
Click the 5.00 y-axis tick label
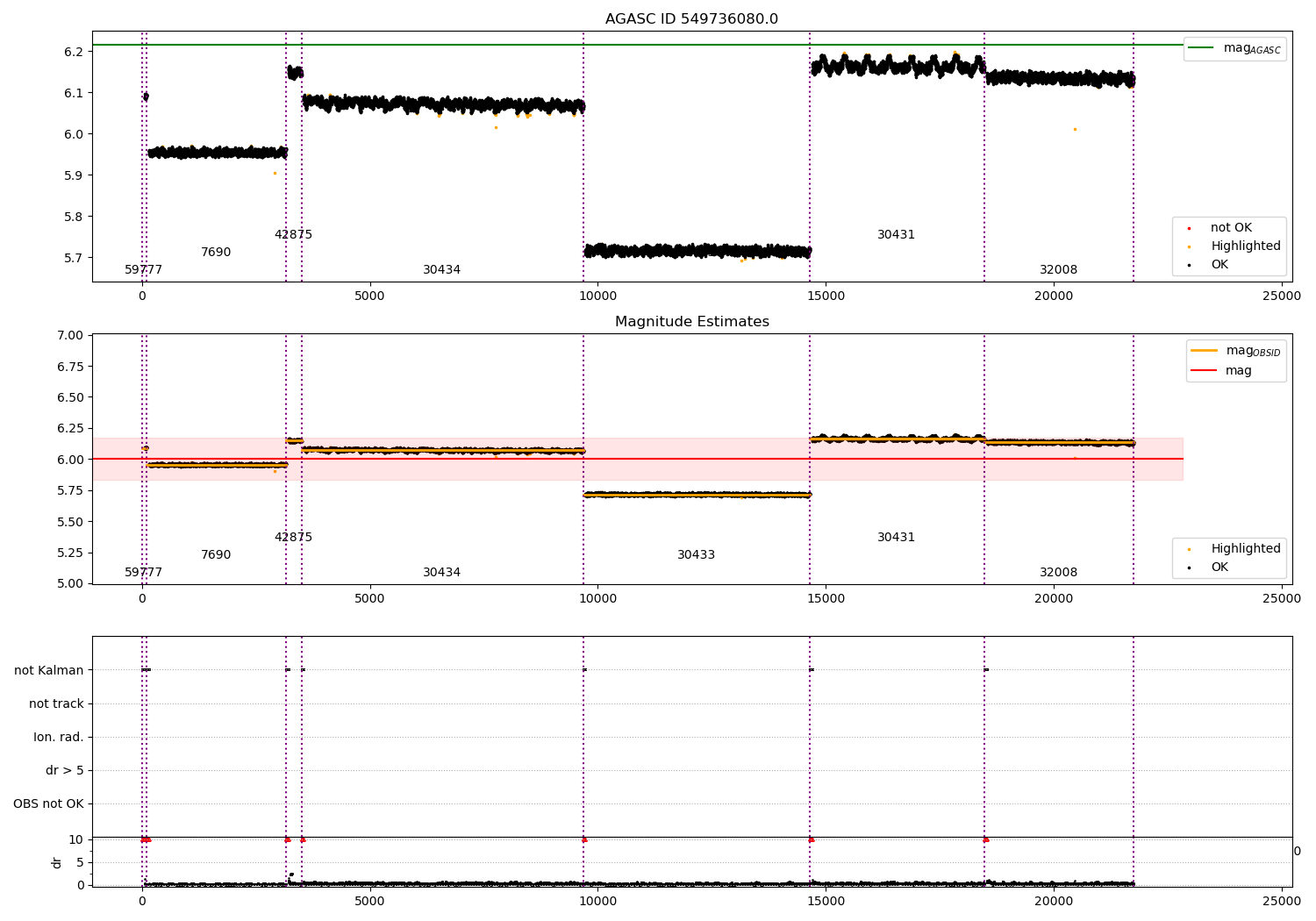click(70, 583)
